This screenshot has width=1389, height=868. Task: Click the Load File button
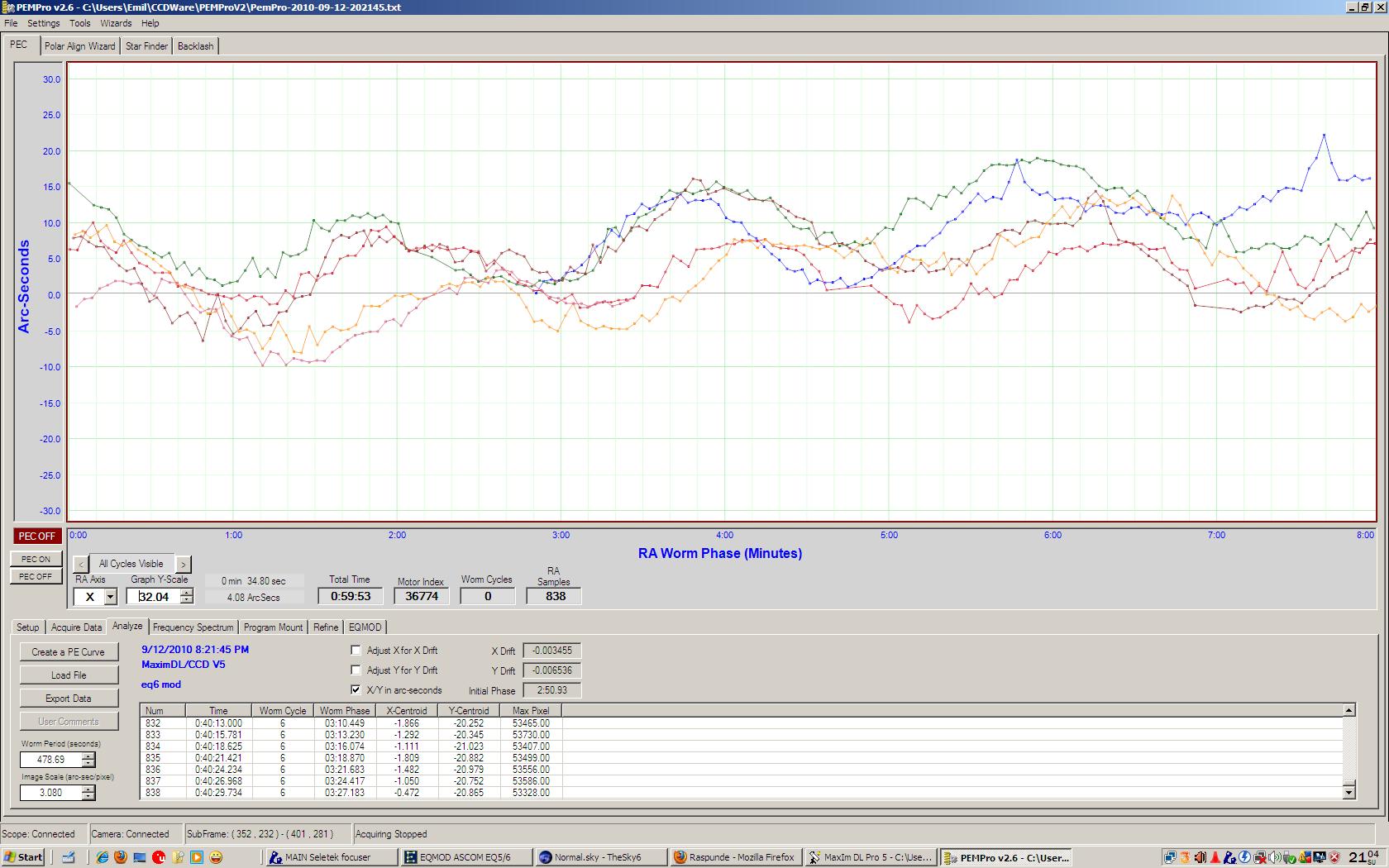[x=69, y=675]
